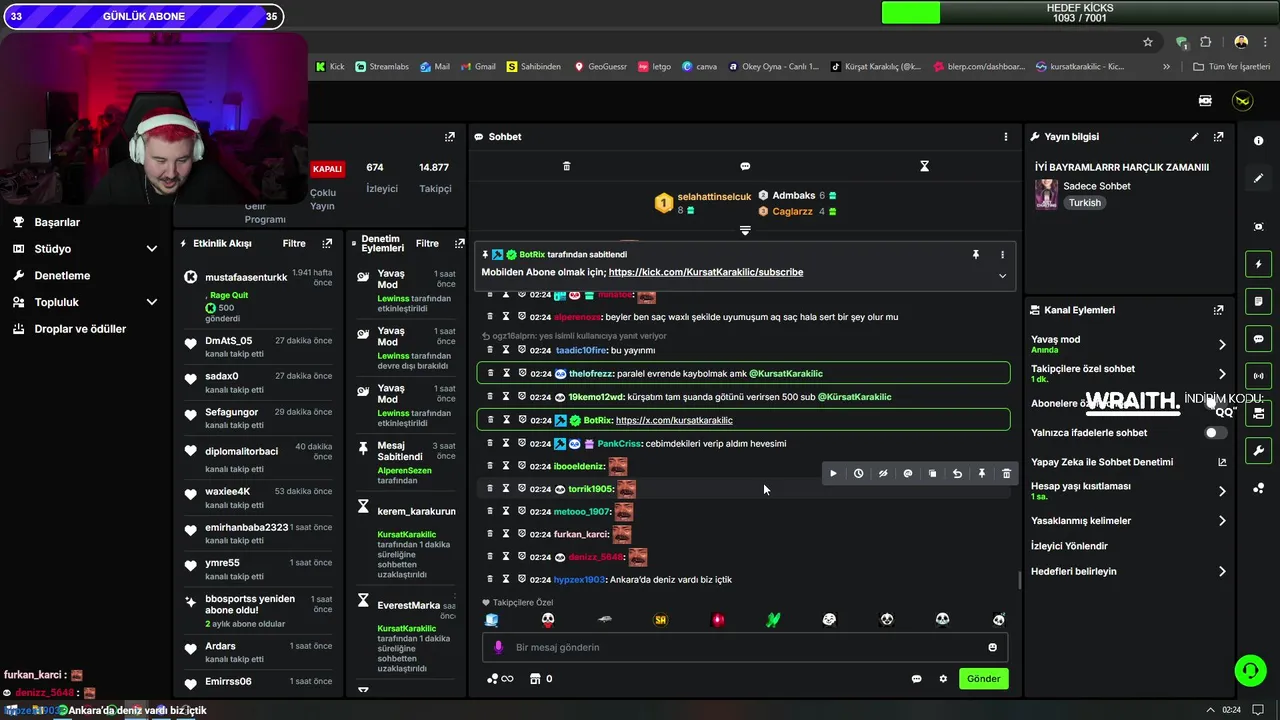The width and height of the screenshot is (1280, 720).
Task: Click the trash icon under Sohbet header
Action: click(566, 166)
